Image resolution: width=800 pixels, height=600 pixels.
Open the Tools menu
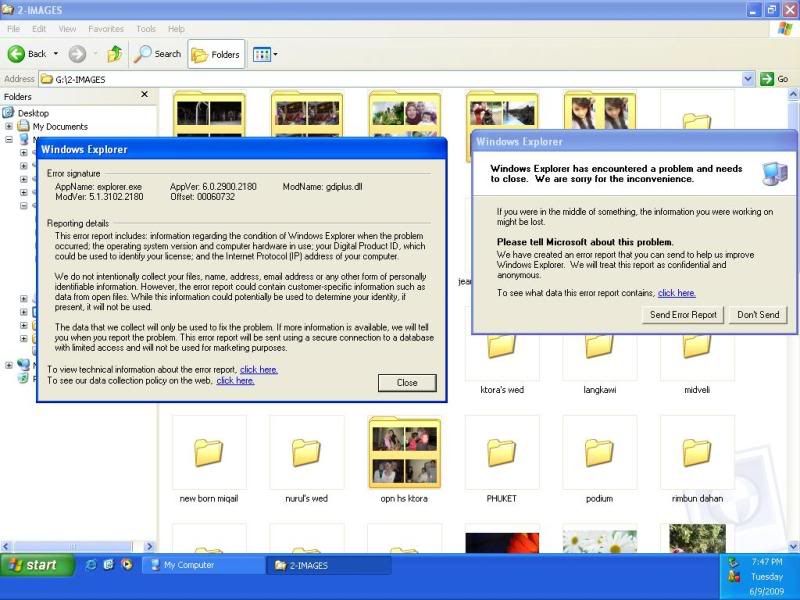pyautogui.click(x=146, y=29)
